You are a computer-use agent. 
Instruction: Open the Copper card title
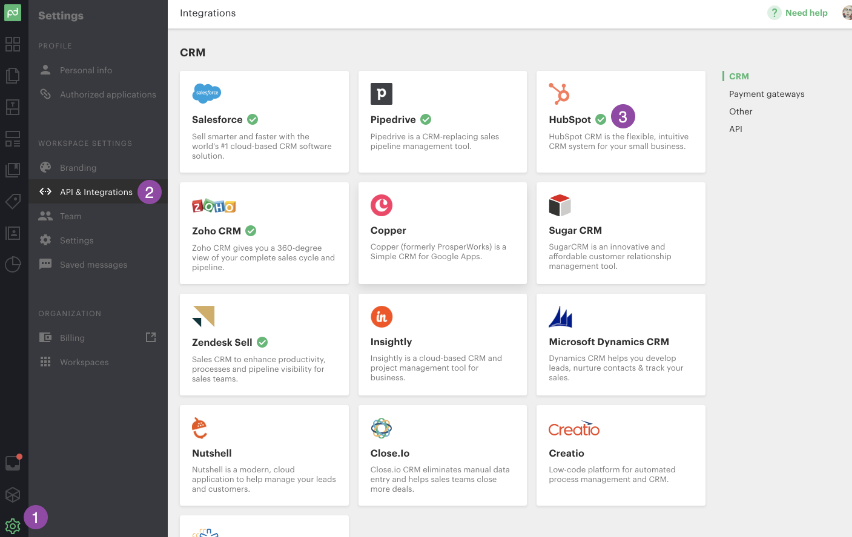pos(388,230)
